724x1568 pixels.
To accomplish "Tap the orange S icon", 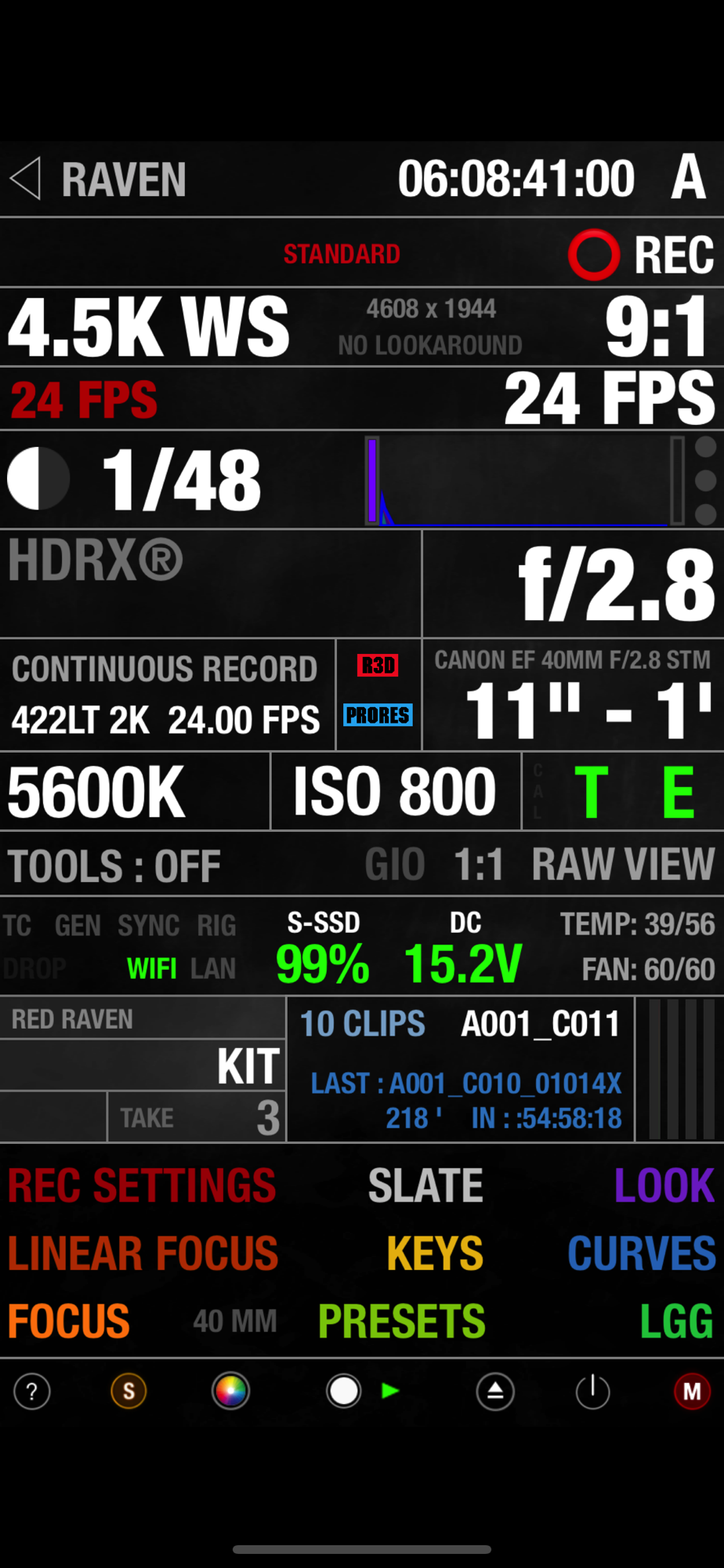I will [129, 1392].
